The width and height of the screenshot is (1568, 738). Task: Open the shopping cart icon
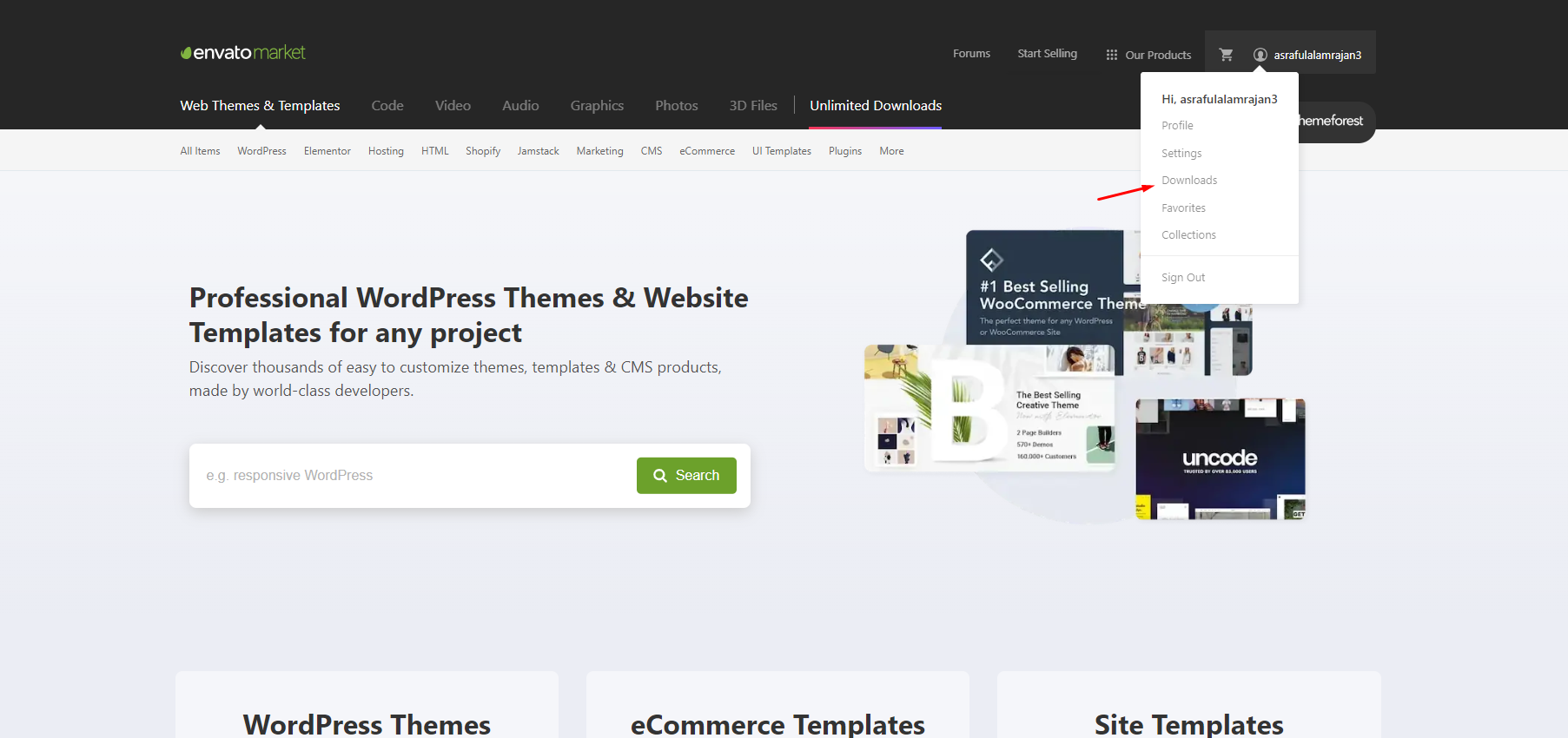[1226, 55]
